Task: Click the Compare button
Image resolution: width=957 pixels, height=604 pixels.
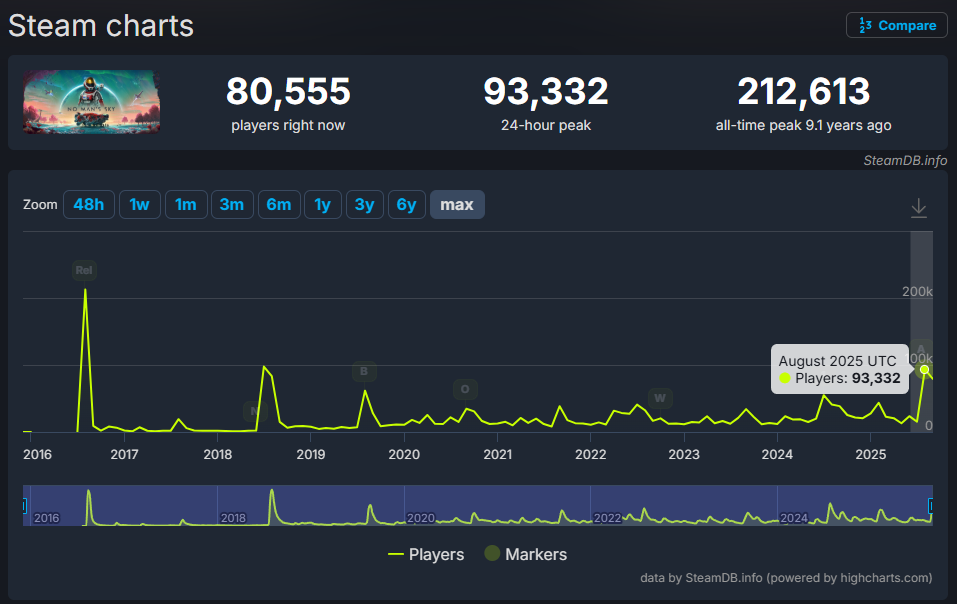Action: pyautogui.click(x=897, y=26)
